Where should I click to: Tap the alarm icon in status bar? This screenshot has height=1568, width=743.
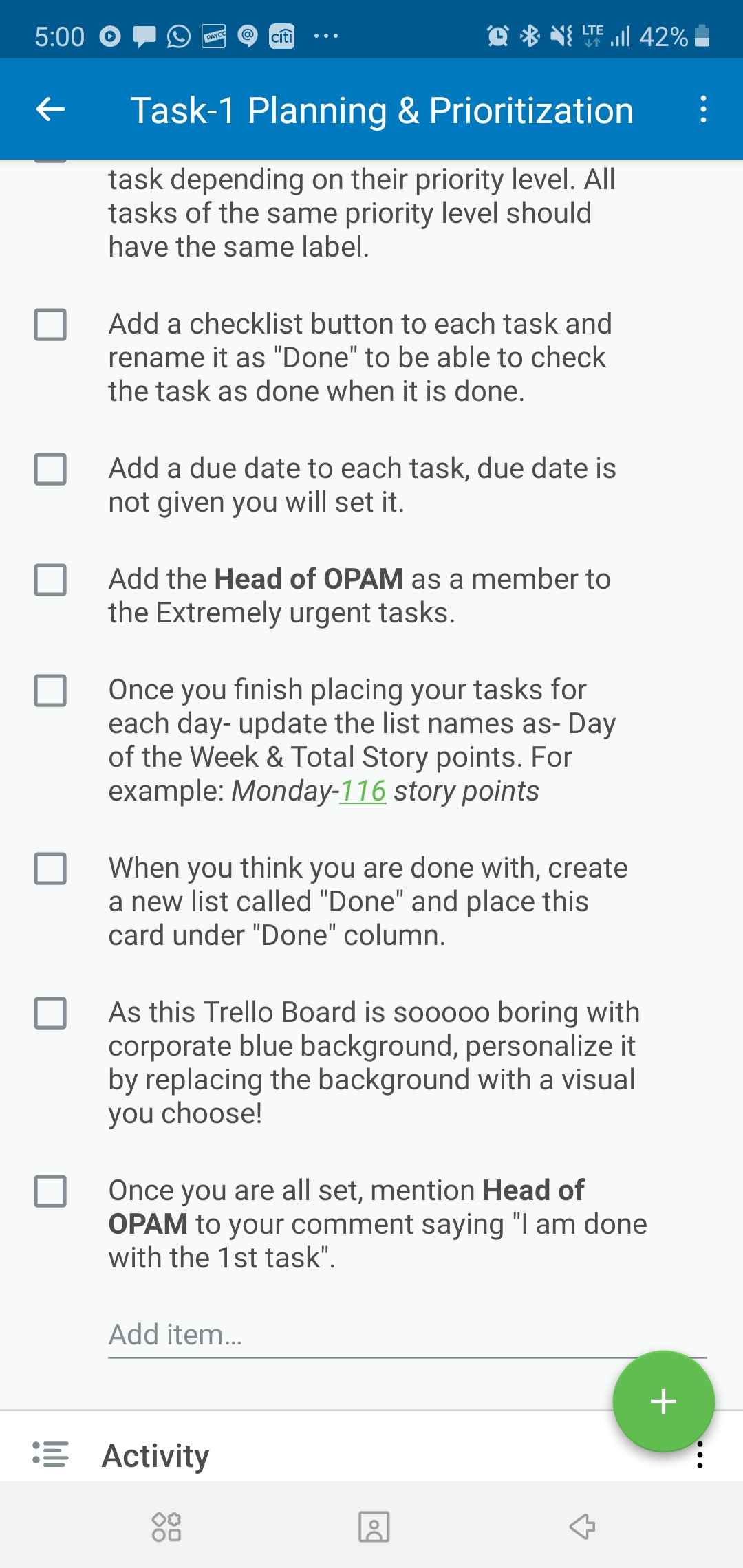497,36
